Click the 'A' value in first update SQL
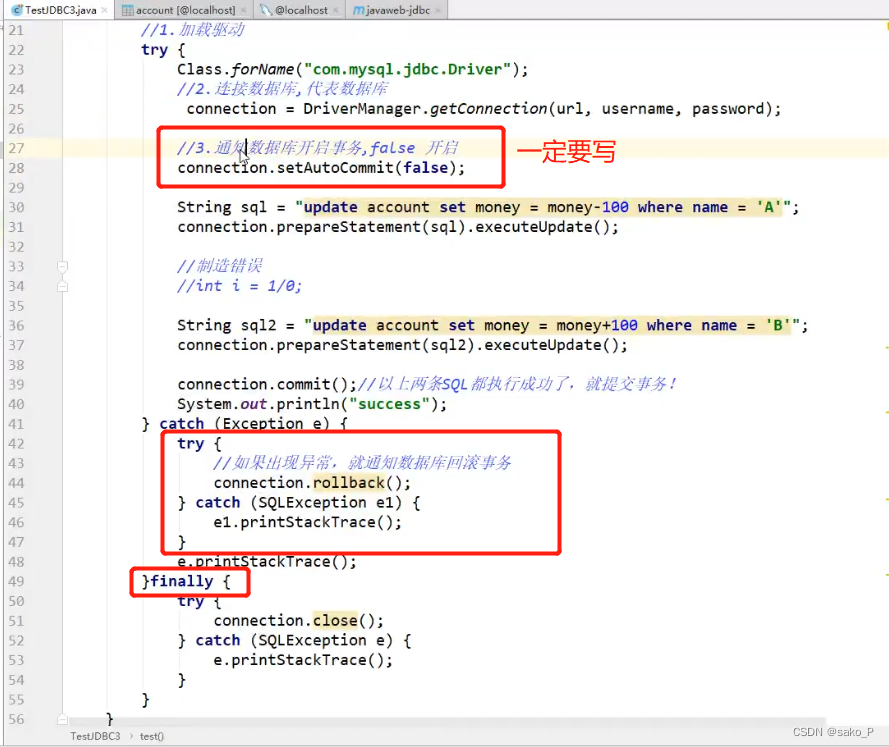 click(x=769, y=207)
